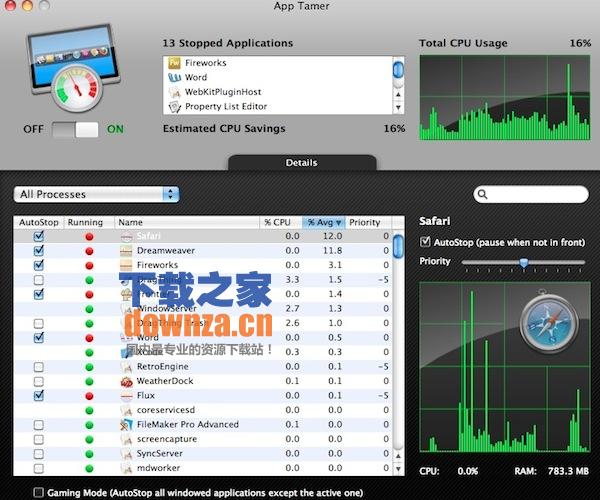600x500 pixels.
Task: Click the mdworker process icon
Action: click(x=126, y=468)
